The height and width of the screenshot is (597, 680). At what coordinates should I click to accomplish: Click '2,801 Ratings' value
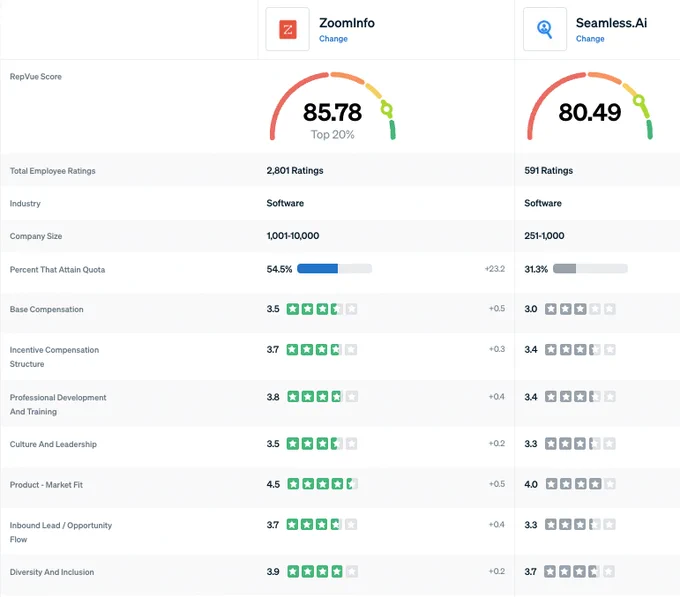[x=295, y=170]
